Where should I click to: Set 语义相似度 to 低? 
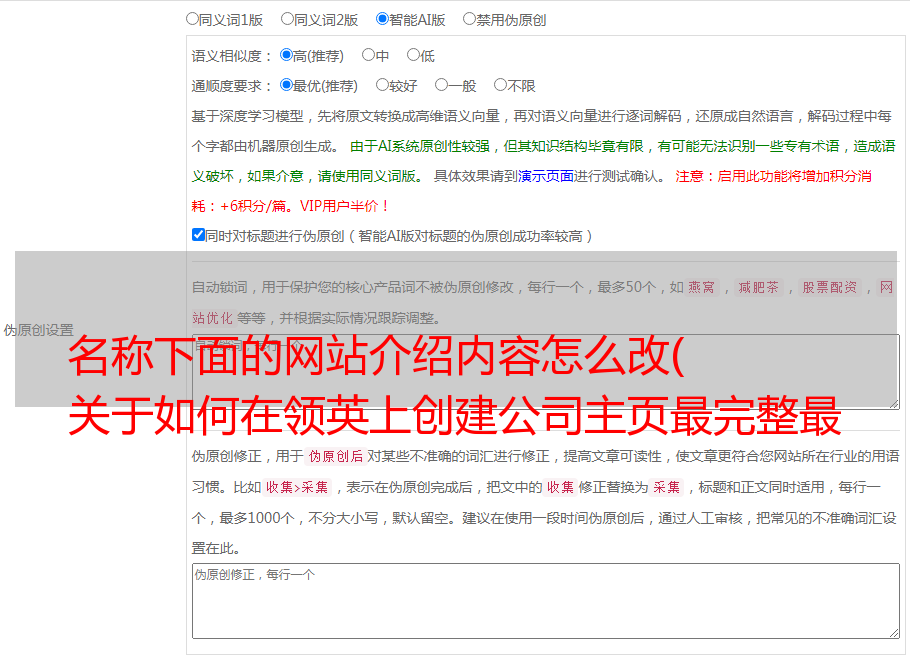[413, 55]
